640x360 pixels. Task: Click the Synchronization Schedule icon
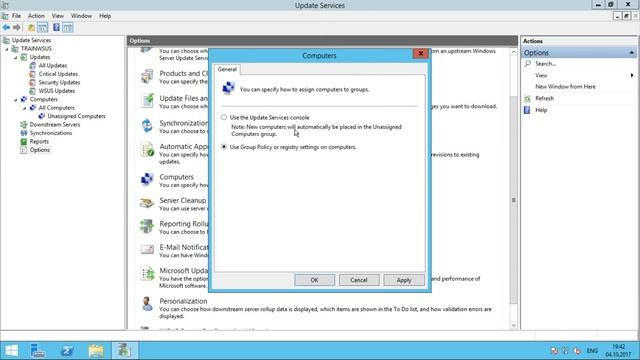point(147,126)
